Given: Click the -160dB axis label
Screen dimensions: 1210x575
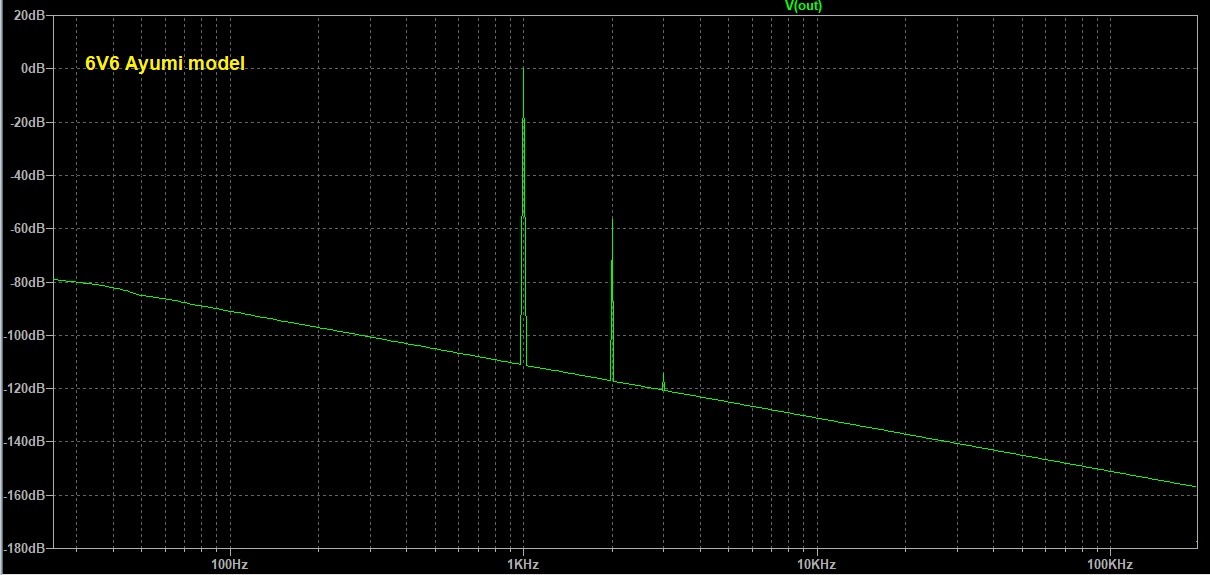Looking at the screenshot, I should coord(23,495).
